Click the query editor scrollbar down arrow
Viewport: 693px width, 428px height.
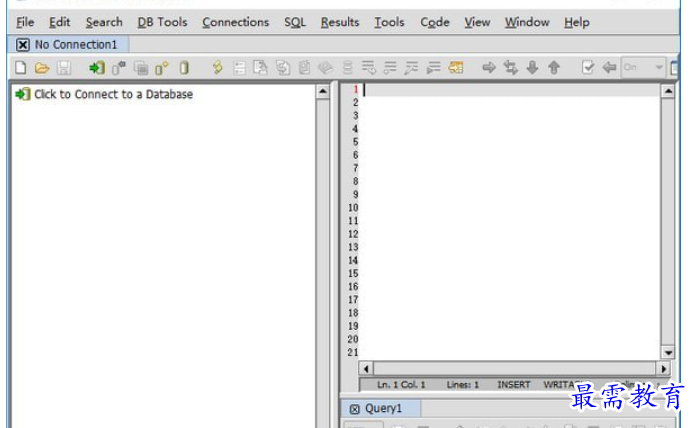point(668,352)
